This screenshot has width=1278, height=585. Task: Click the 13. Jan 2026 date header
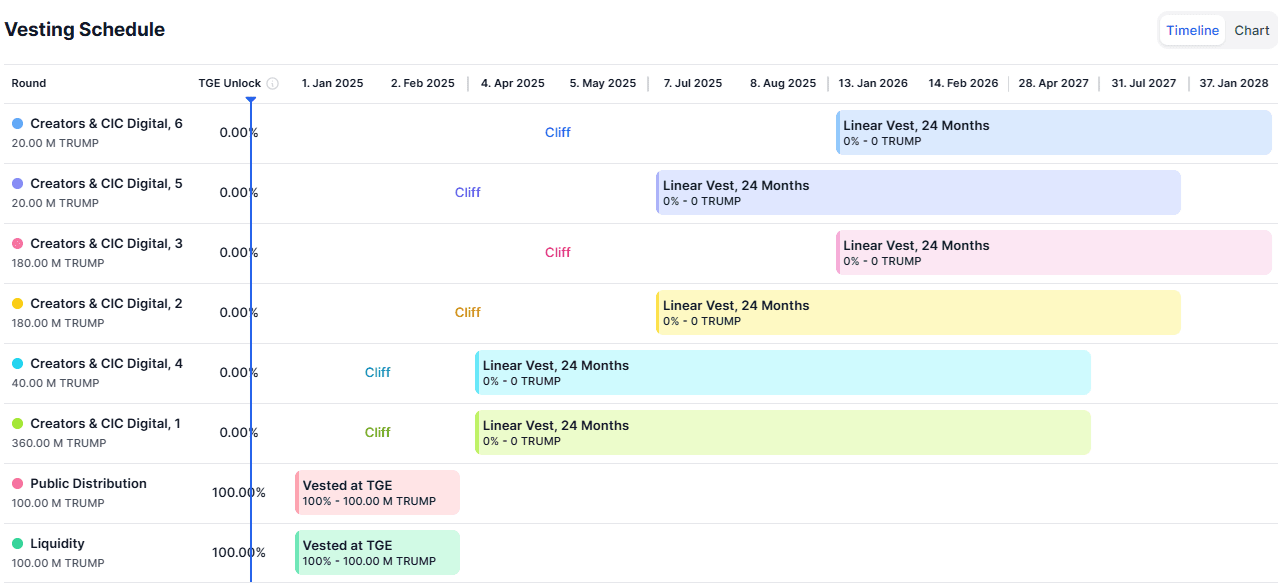pyautogui.click(x=873, y=84)
